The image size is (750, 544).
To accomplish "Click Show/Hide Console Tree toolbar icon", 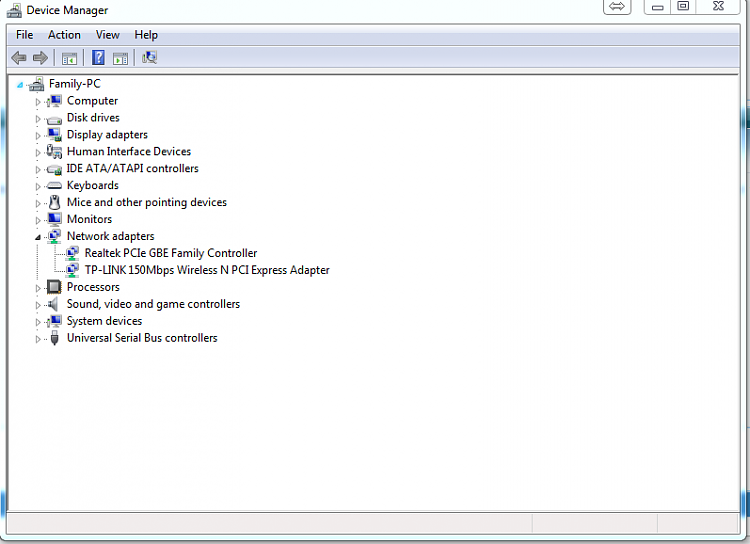I will click(69, 58).
